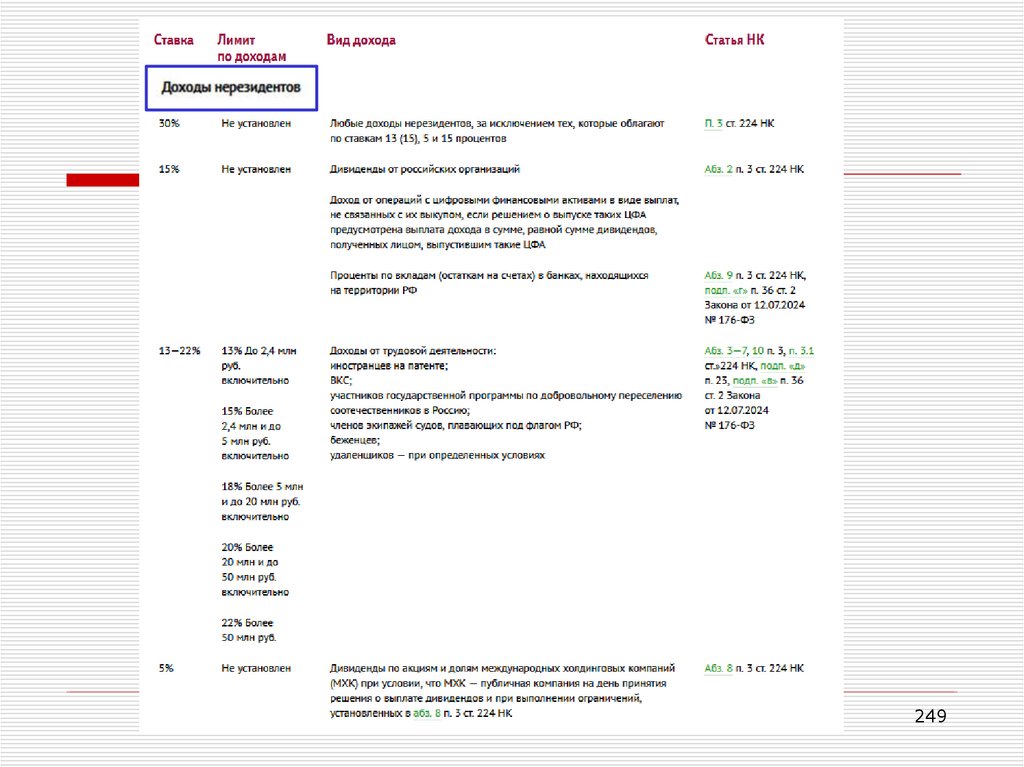Screen dimensions: 1024x767
Task: Select "Проценты по вкладам" text
Action: click(x=383, y=276)
